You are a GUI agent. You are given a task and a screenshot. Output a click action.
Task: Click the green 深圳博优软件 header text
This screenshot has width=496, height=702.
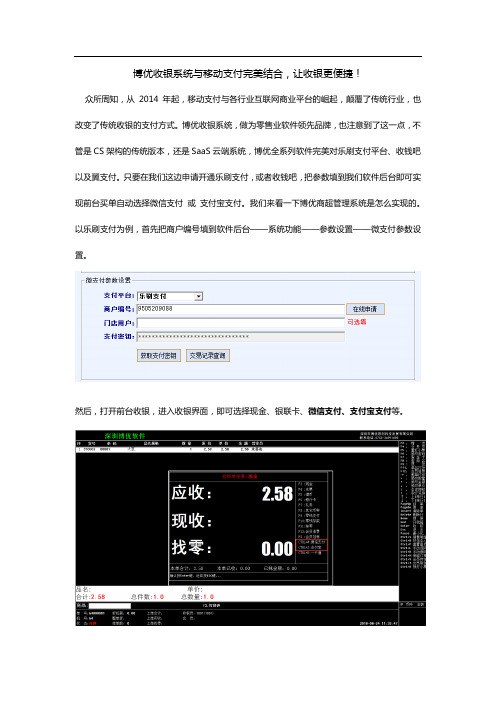click(x=125, y=436)
